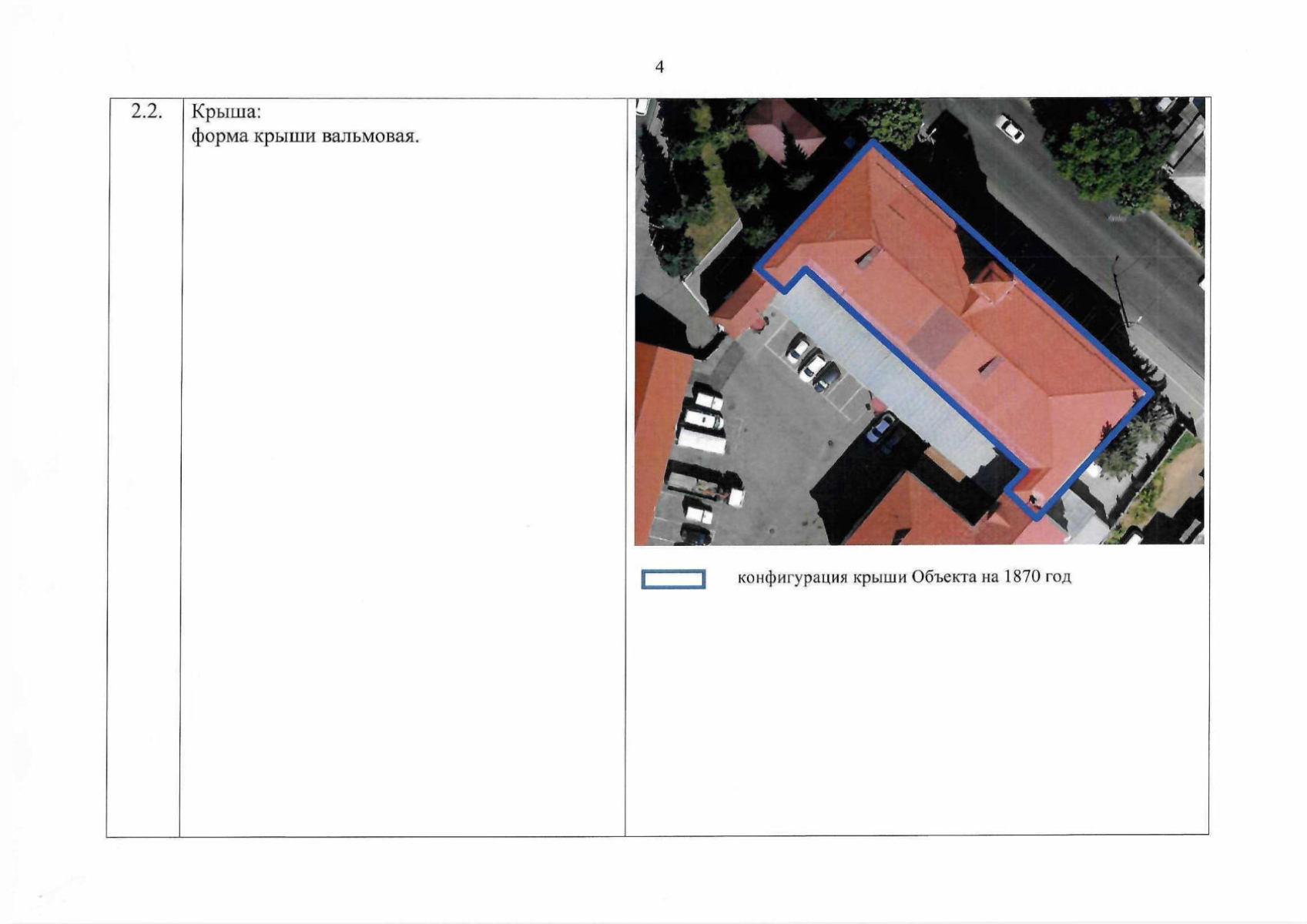Select caption конфигурация крыши Объекта на 1870 год
This screenshot has width=1307, height=924.
pos(904,577)
